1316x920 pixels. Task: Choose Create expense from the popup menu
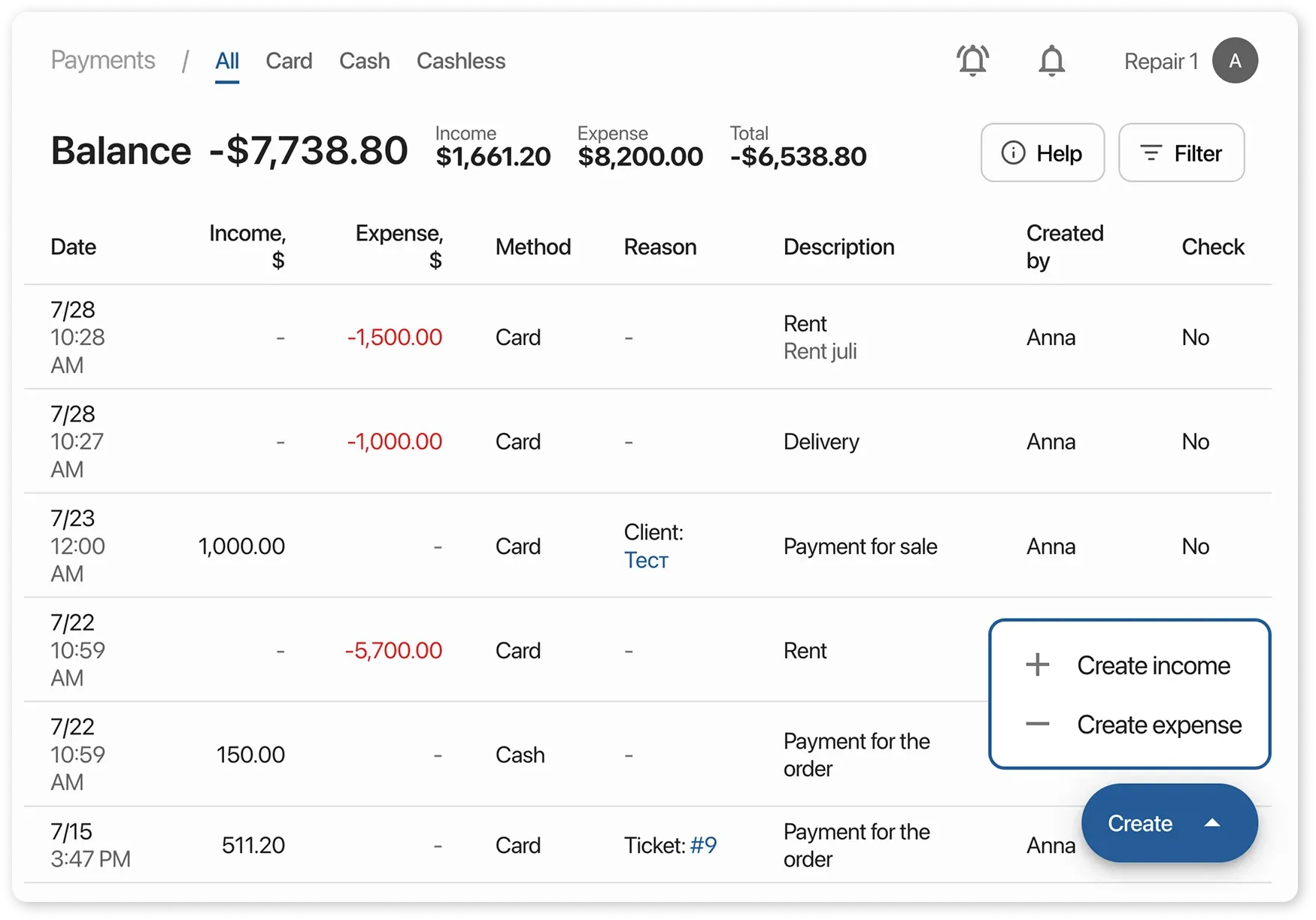1159,724
